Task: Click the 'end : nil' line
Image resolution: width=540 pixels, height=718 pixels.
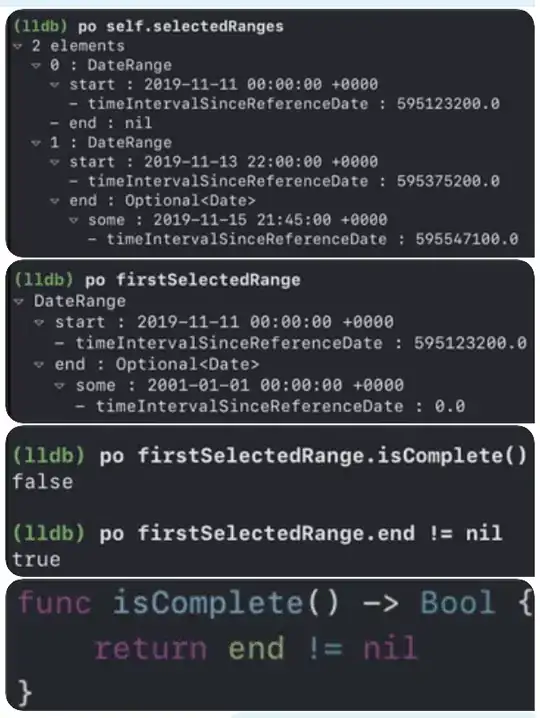Action: tap(101, 123)
